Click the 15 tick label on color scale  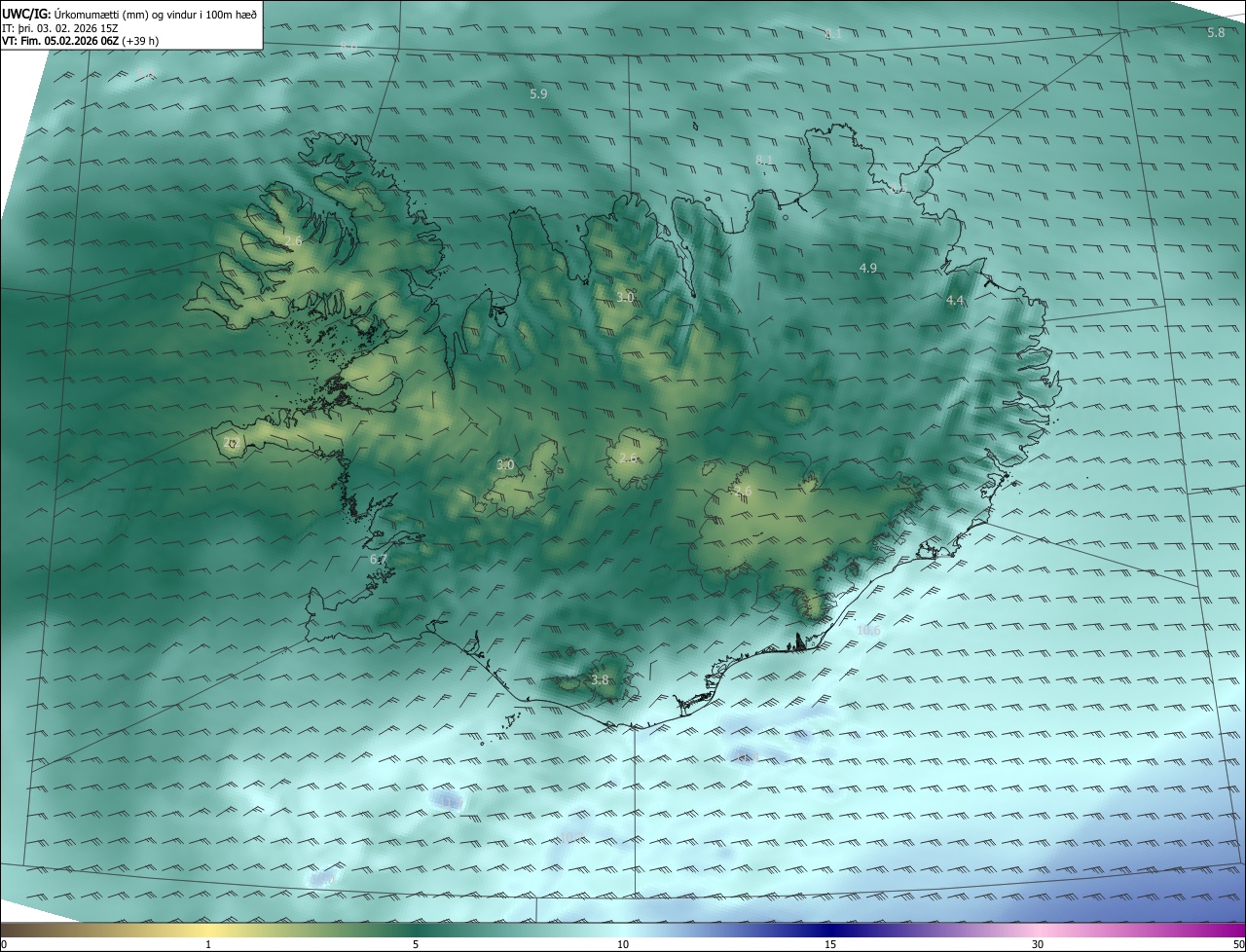830,944
